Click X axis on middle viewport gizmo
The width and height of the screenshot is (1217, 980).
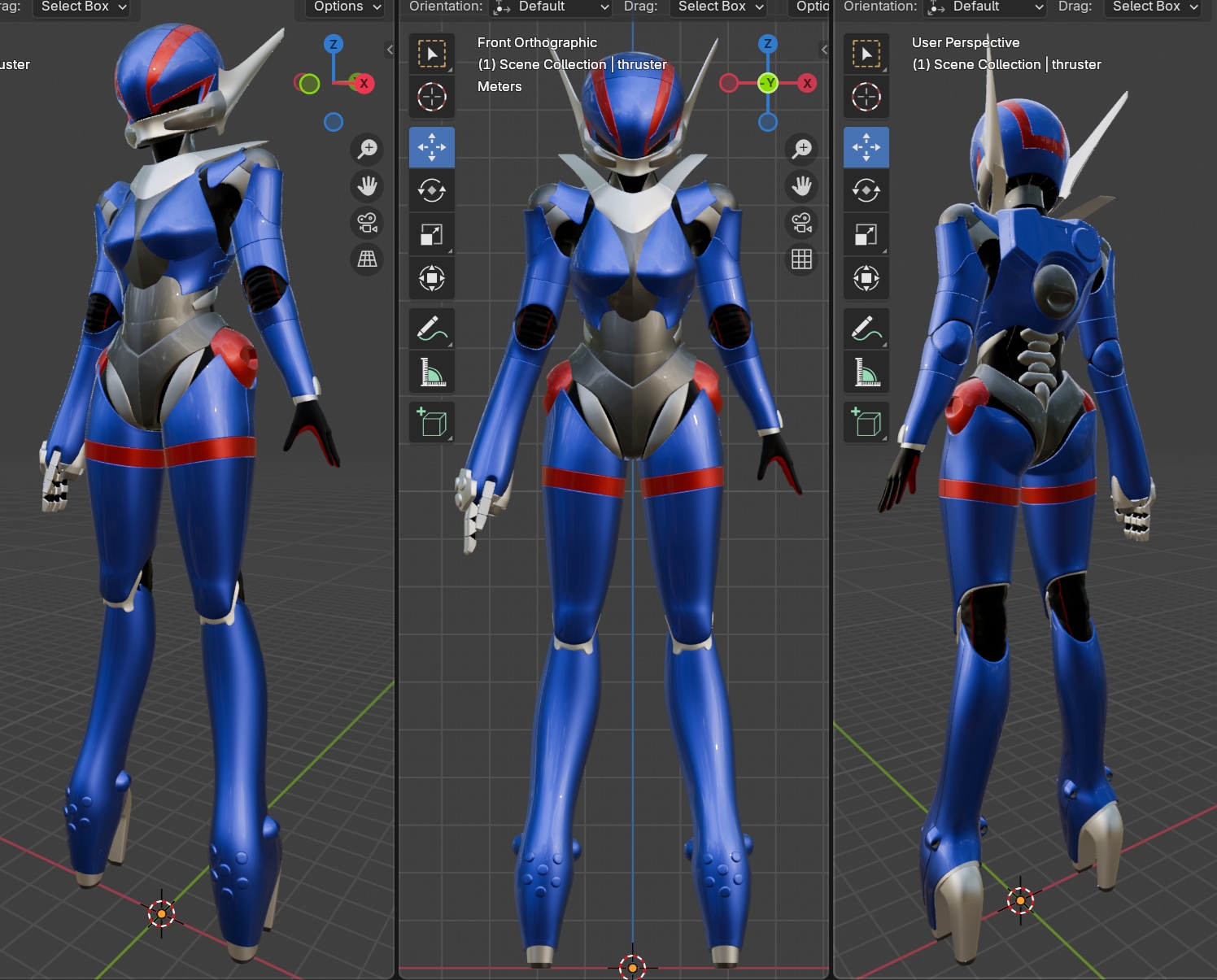[807, 83]
